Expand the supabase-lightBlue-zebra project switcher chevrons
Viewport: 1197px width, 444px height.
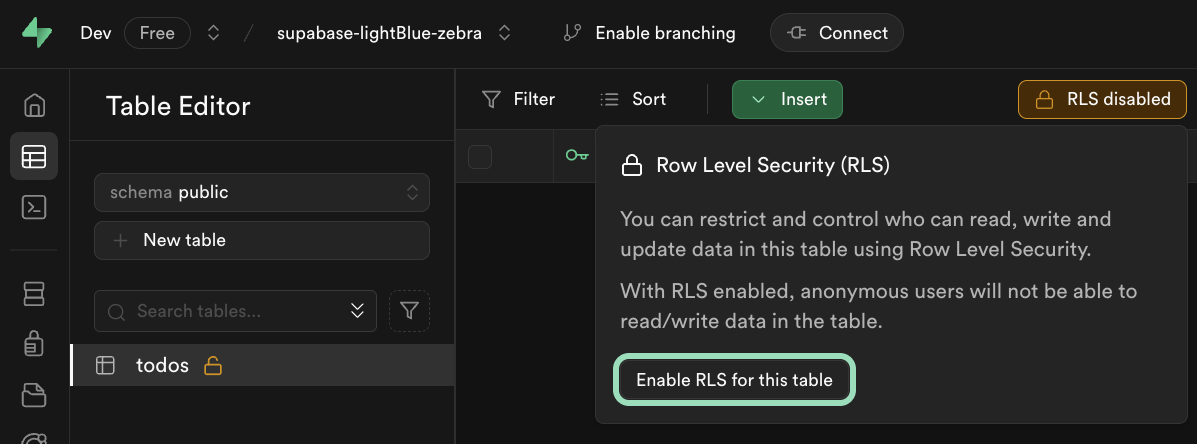[504, 34]
